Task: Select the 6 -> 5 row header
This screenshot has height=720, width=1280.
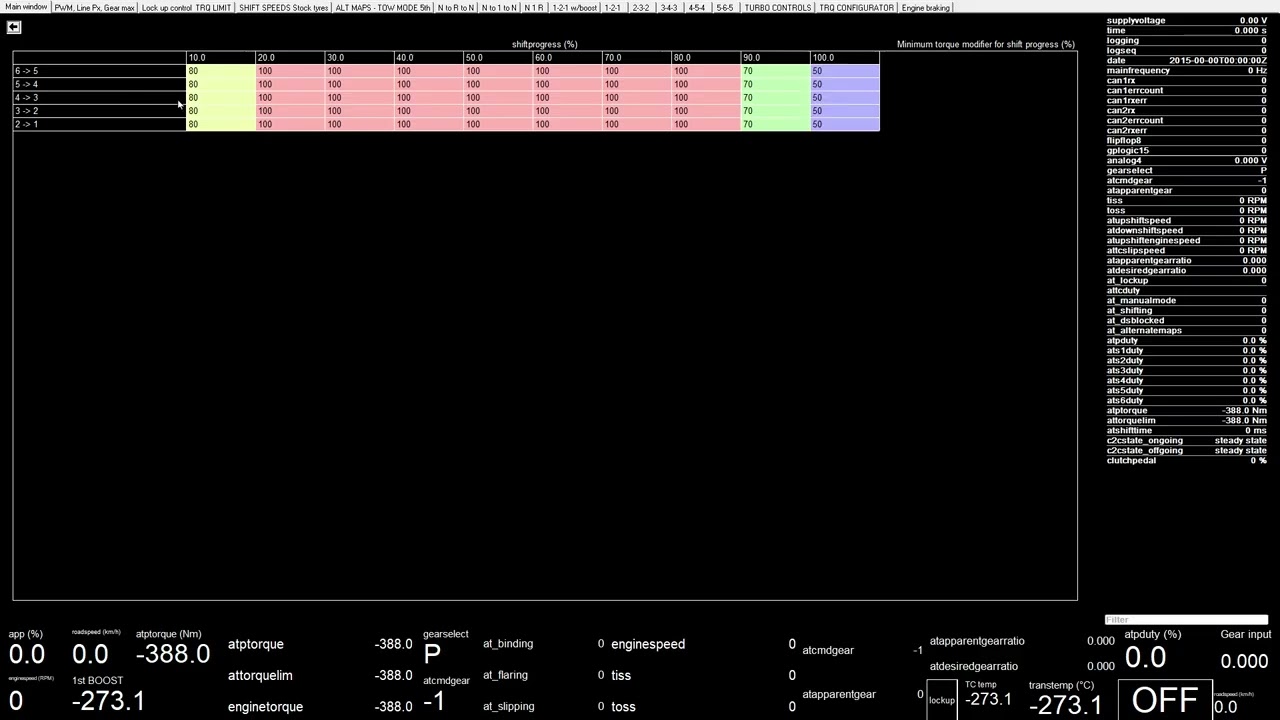Action: click(99, 71)
